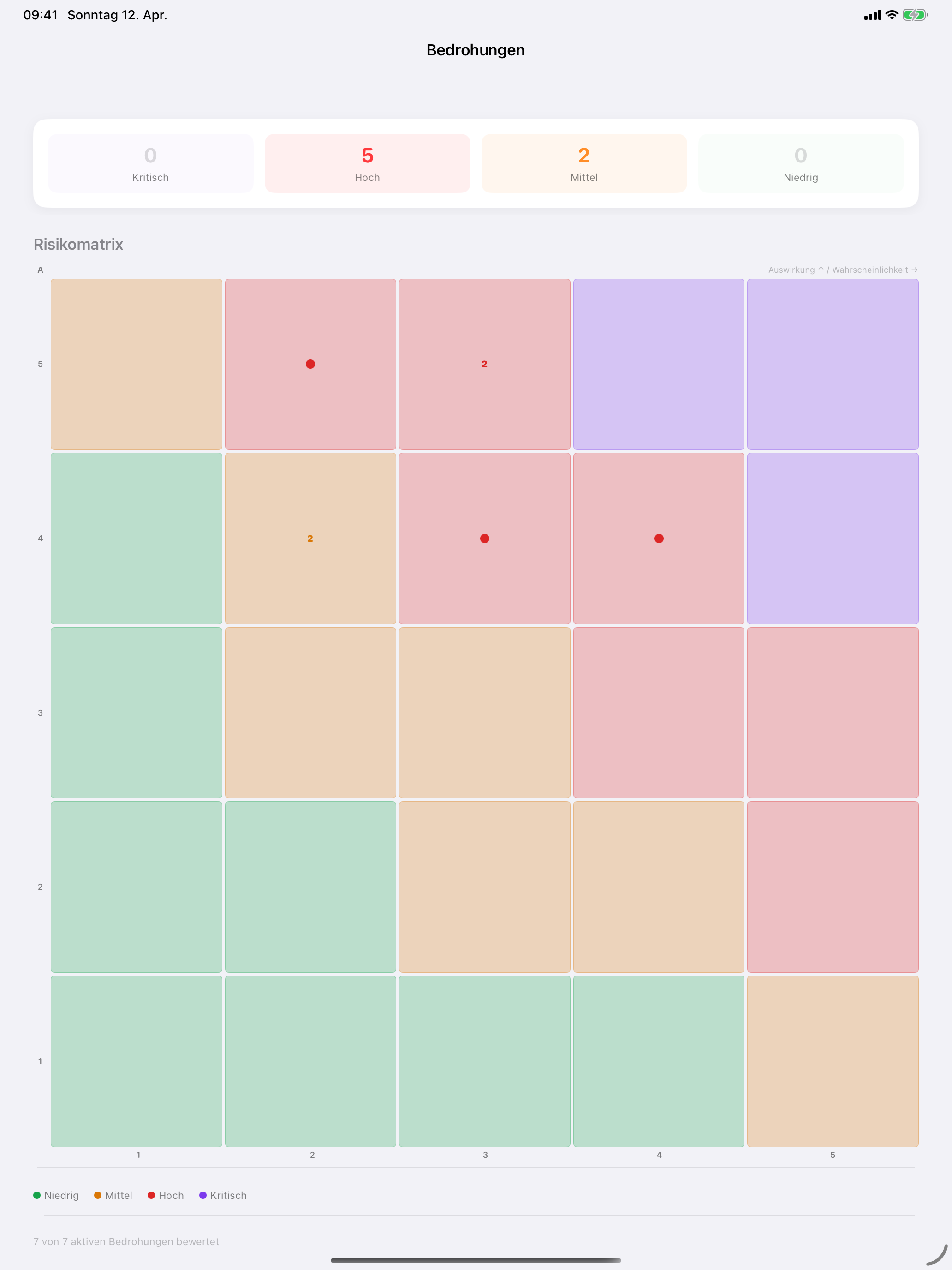Tap the home indicator bar

(476, 1260)
